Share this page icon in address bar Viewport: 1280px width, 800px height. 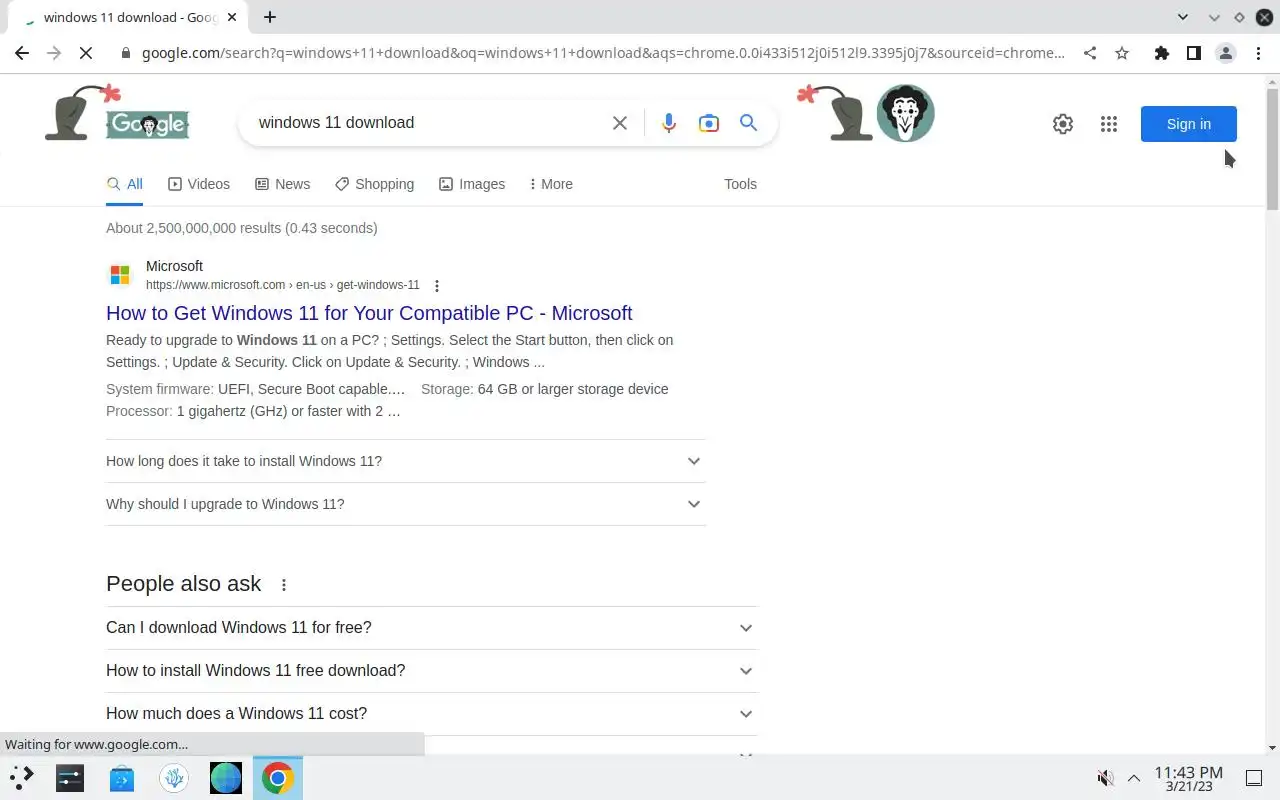tap(1090, 53)
